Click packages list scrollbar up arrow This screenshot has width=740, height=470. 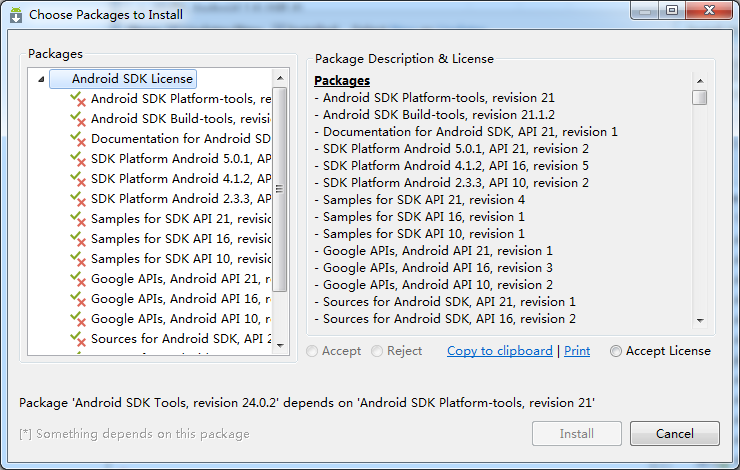[280, 78]
